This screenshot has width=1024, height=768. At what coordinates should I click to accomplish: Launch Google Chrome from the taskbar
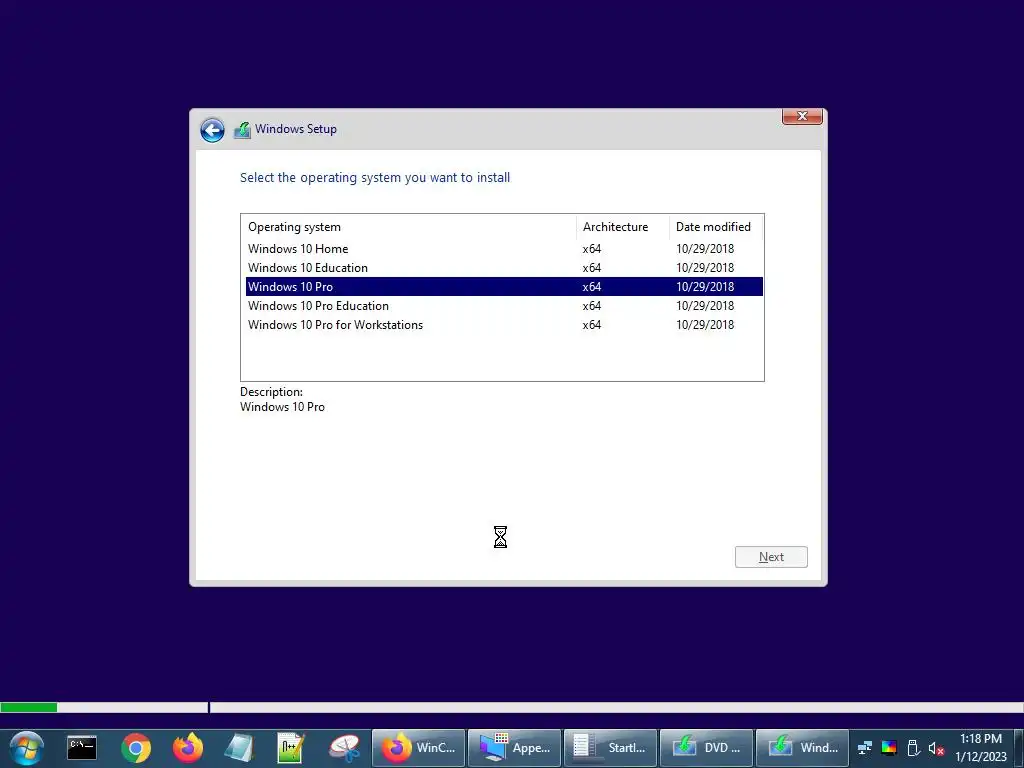coord(136,748)
